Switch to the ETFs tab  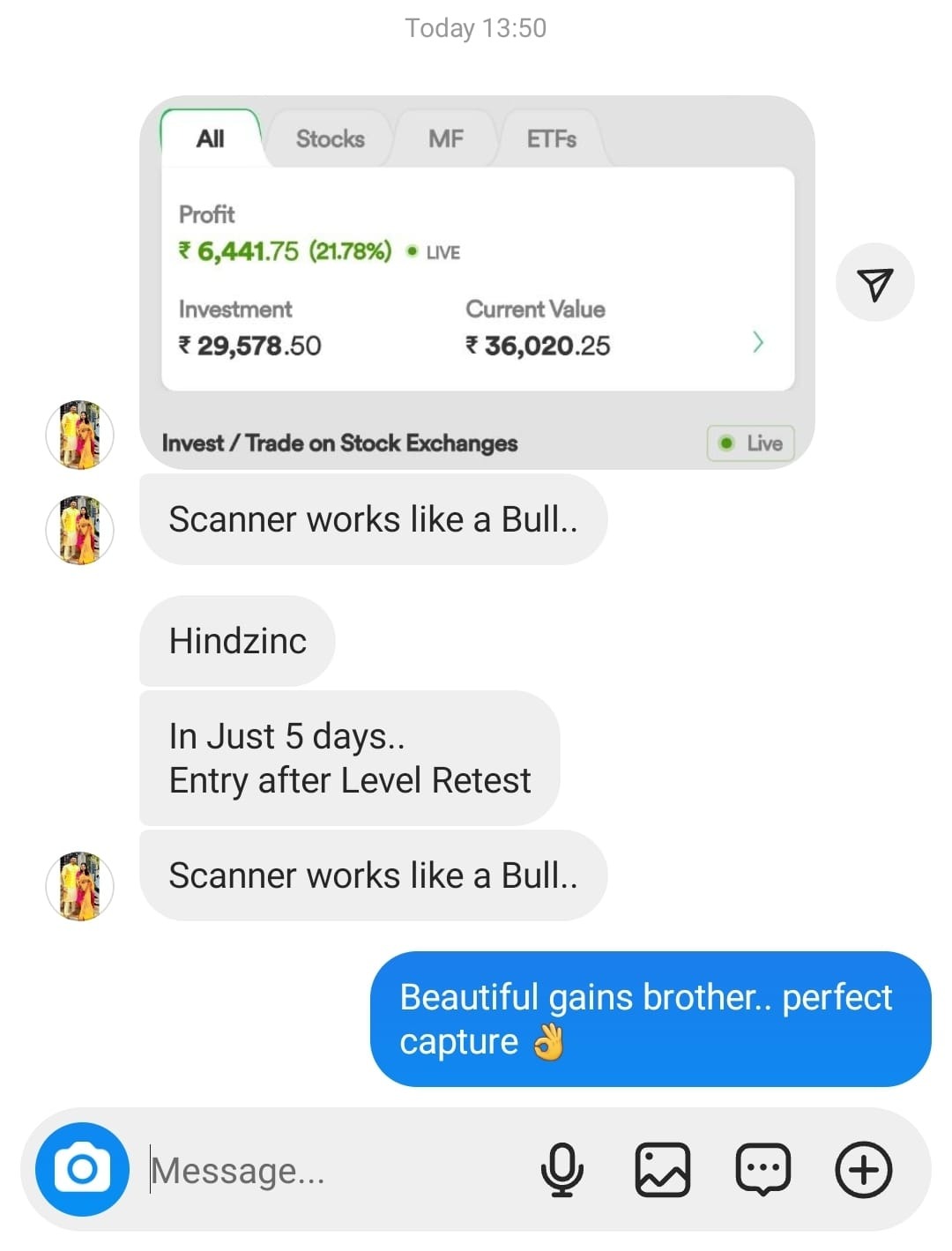pyautogui.click(x=552, y=138)
